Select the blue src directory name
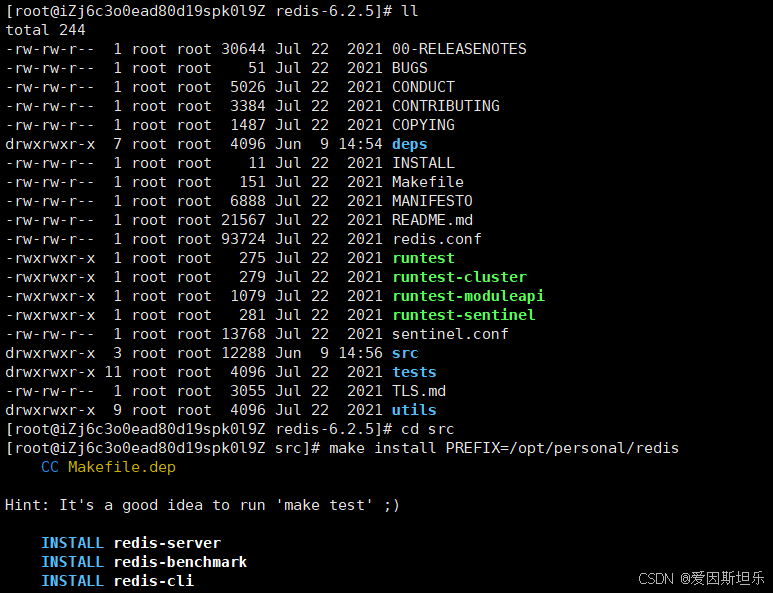The width and height of the screenshot is (773, 593). (x=405, y=353)
